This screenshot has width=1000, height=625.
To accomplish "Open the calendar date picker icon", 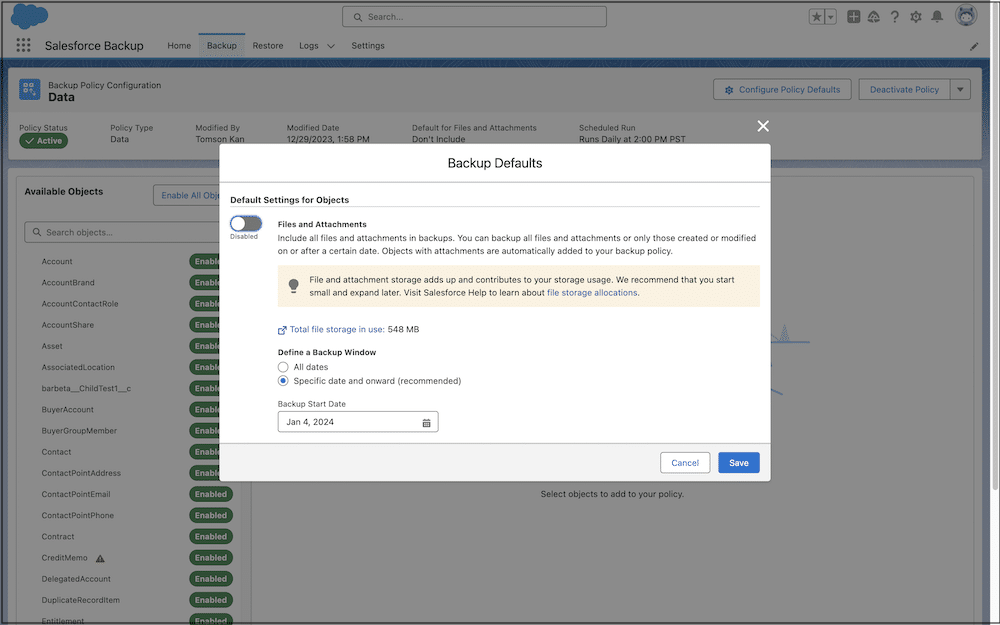I will [x=427, y=422].
